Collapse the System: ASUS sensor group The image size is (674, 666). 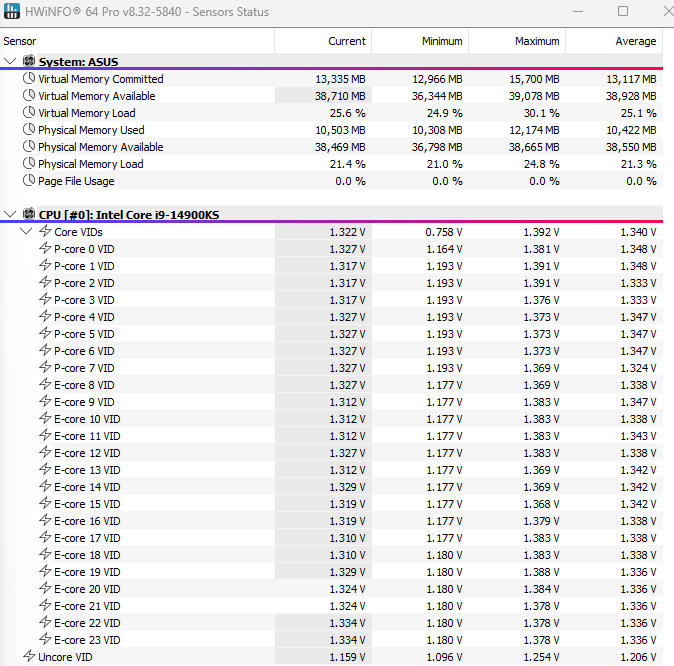click(x=10, y=61)
